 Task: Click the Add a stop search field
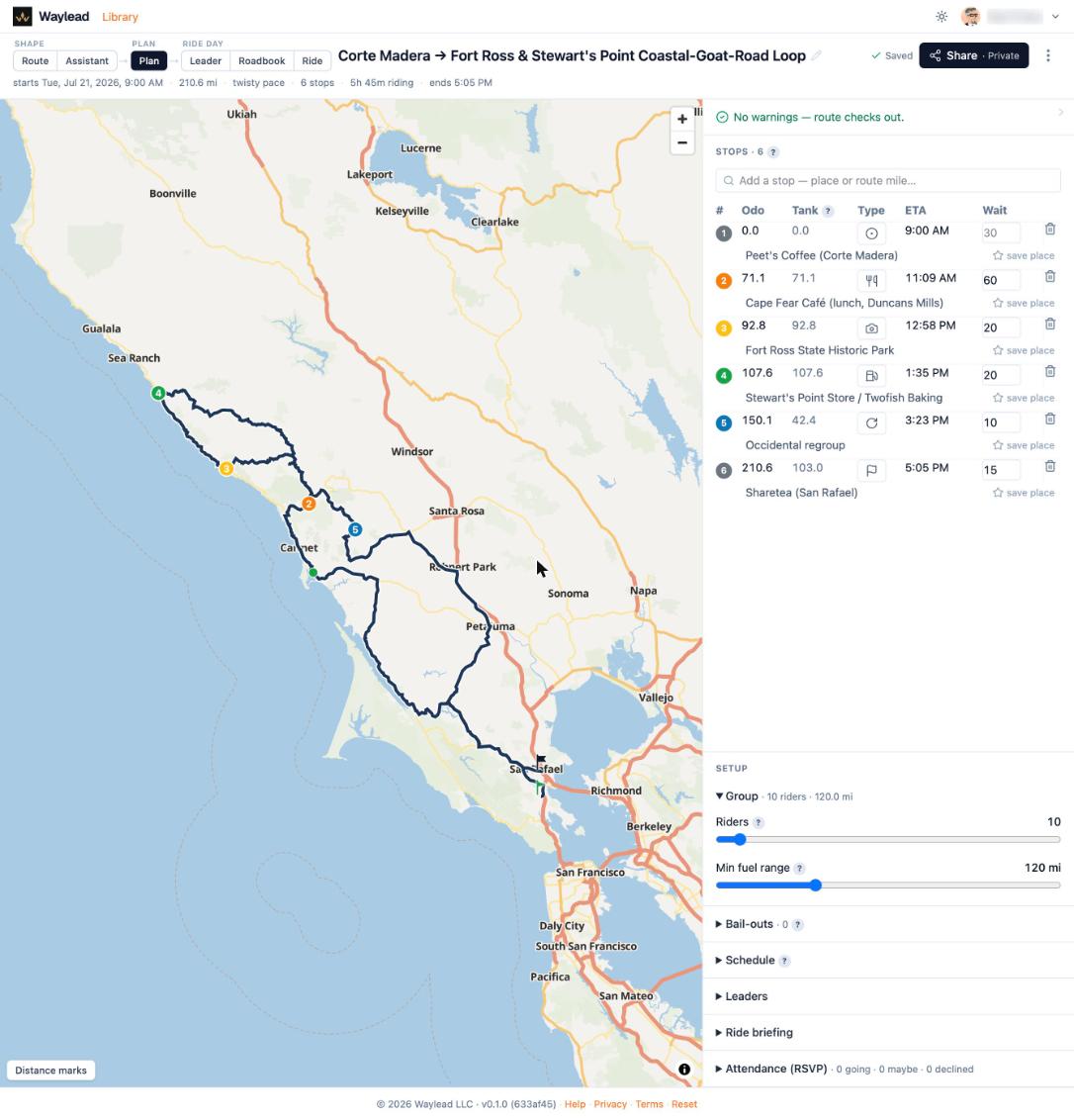[888, 181]
